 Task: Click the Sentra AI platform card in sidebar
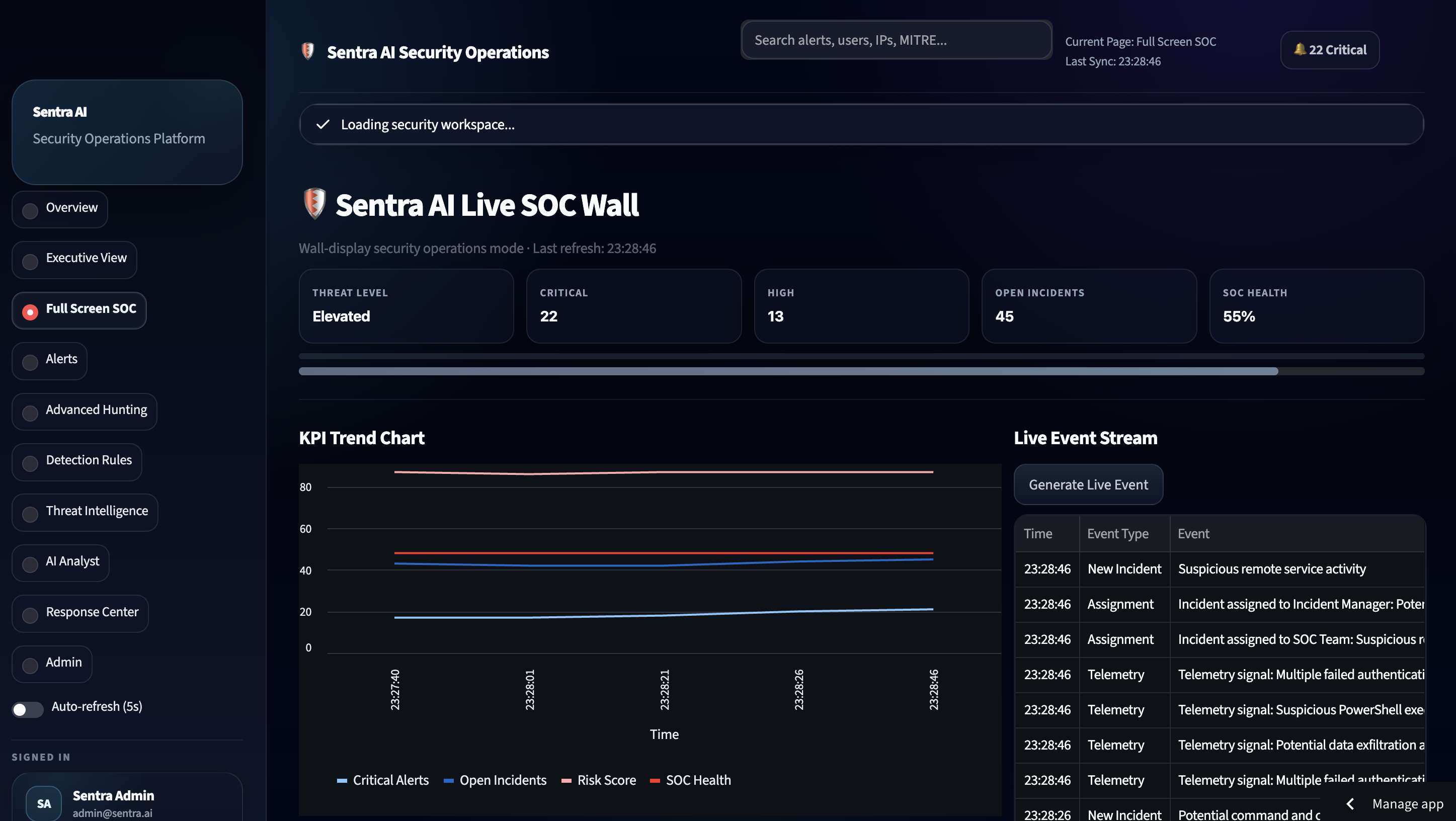click(x=127, y=132)
